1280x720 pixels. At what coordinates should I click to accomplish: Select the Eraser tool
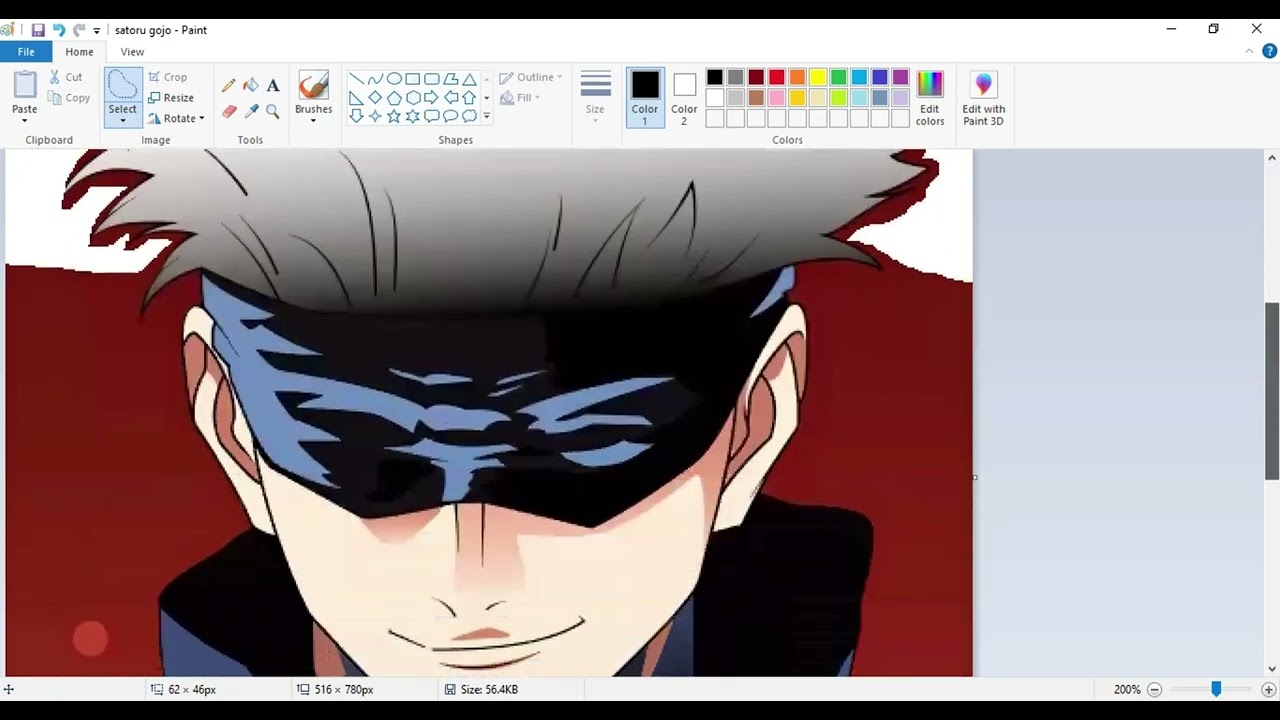coord(229,111)
